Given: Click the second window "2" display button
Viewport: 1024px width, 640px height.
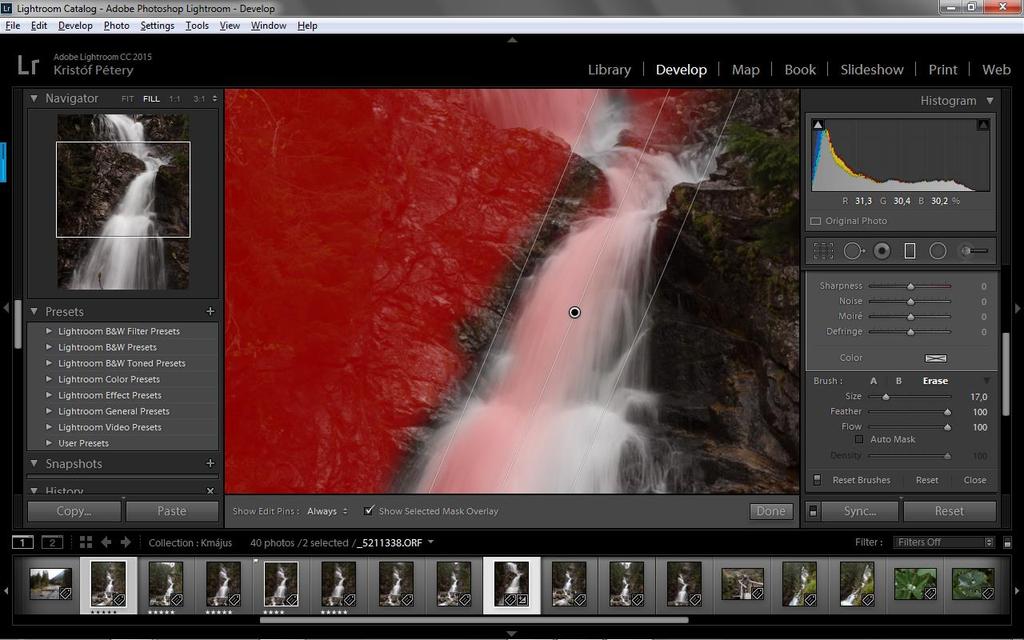Looking at the screenshot, I should [x=52, y=542].
